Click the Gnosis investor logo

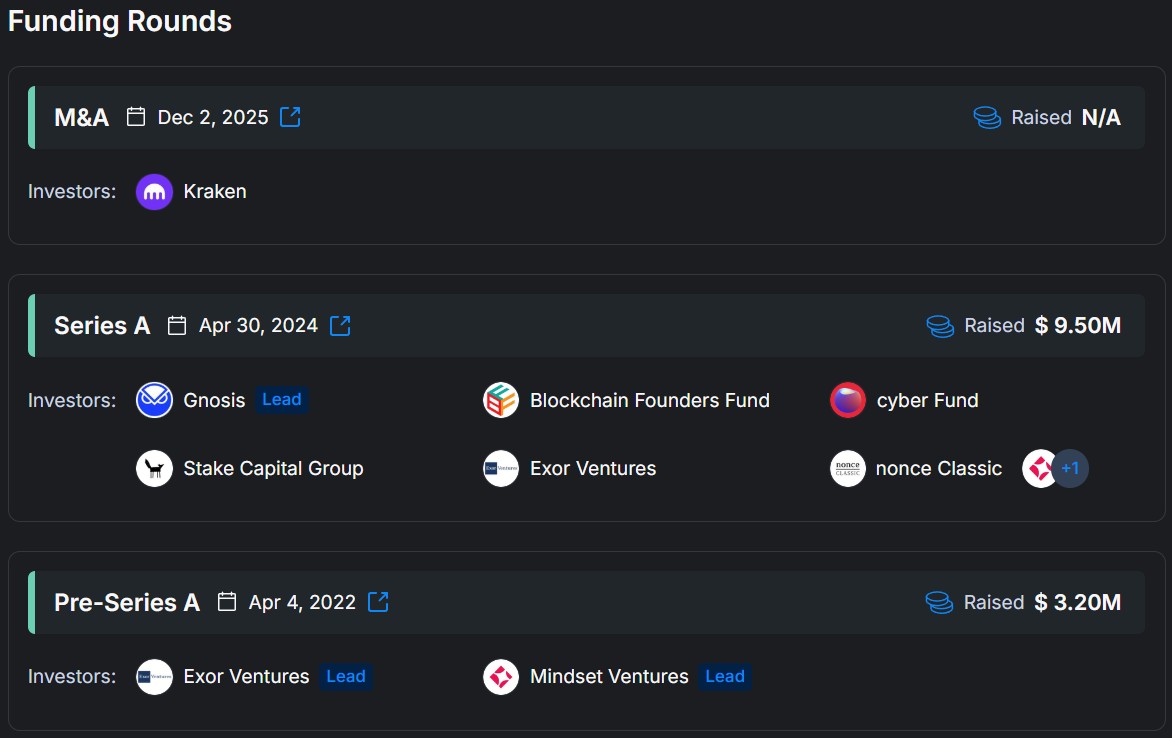point(154,400)
